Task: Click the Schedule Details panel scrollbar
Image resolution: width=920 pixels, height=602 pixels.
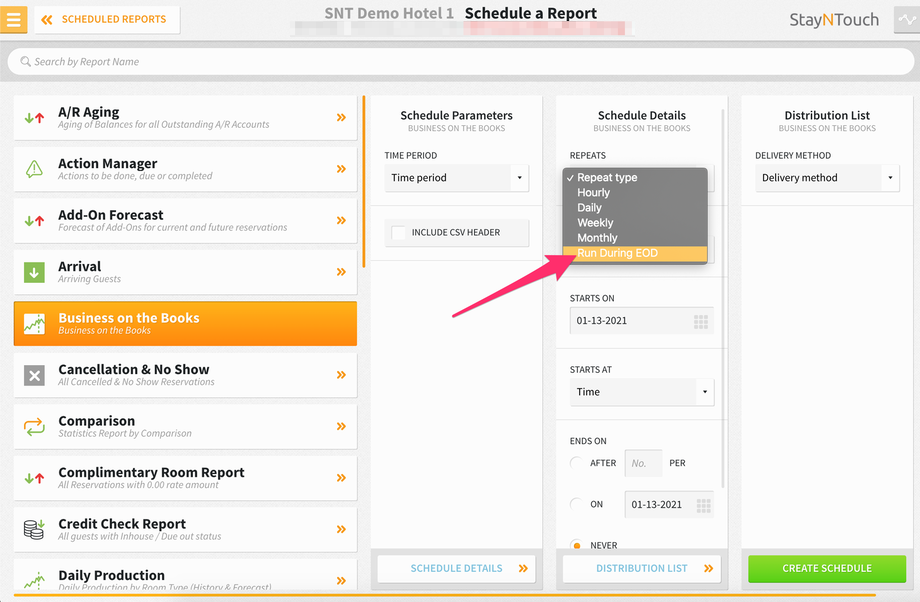Action: tap(723, 298)
